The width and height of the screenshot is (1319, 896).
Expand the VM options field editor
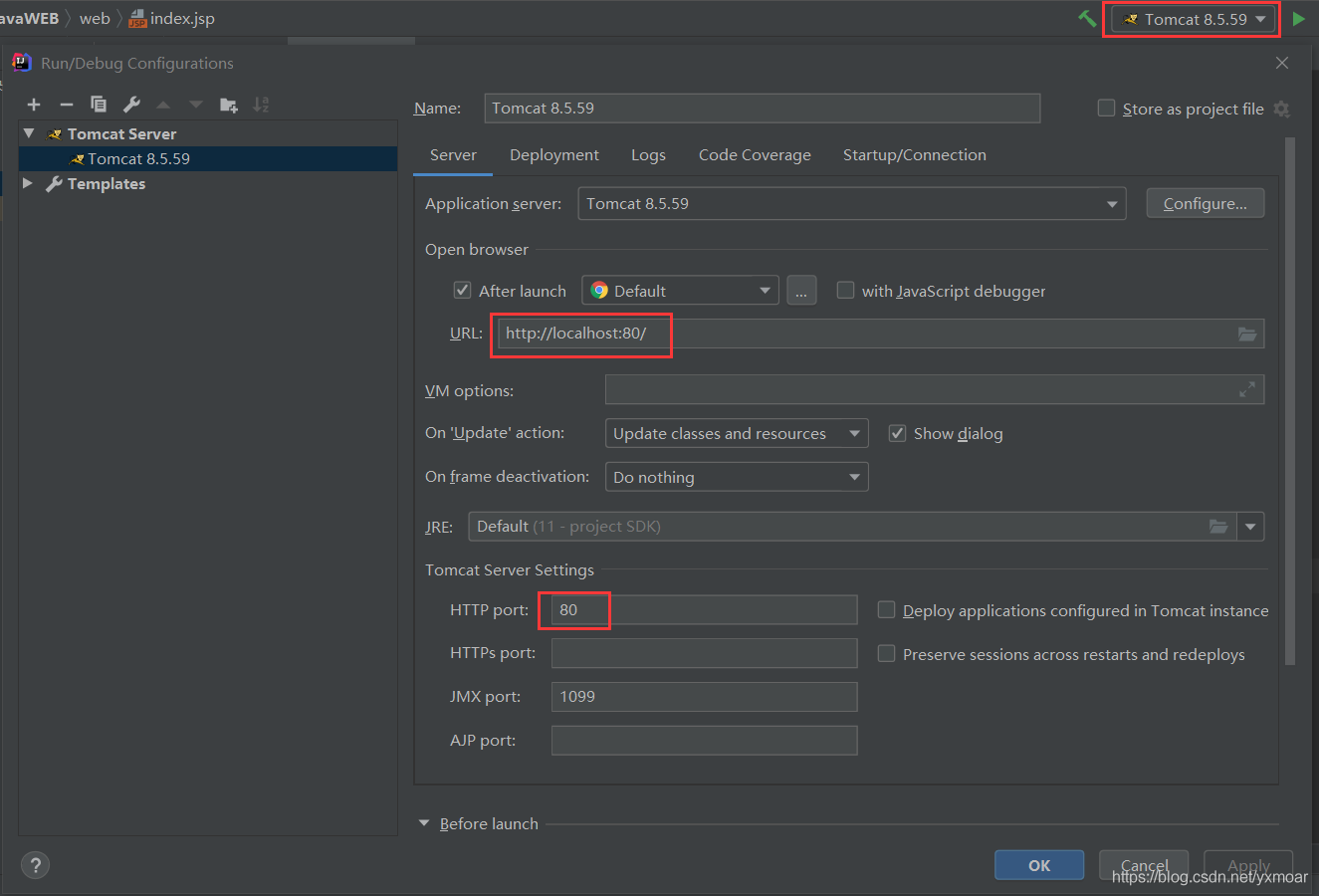[1247, 390]
